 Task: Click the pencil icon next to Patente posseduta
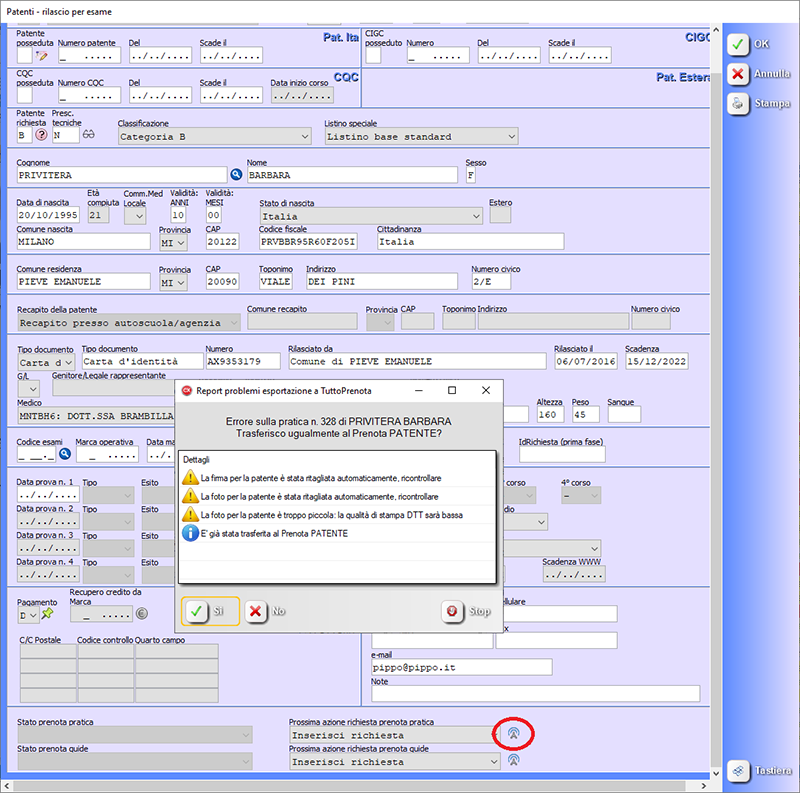click(x=42, y=56)
